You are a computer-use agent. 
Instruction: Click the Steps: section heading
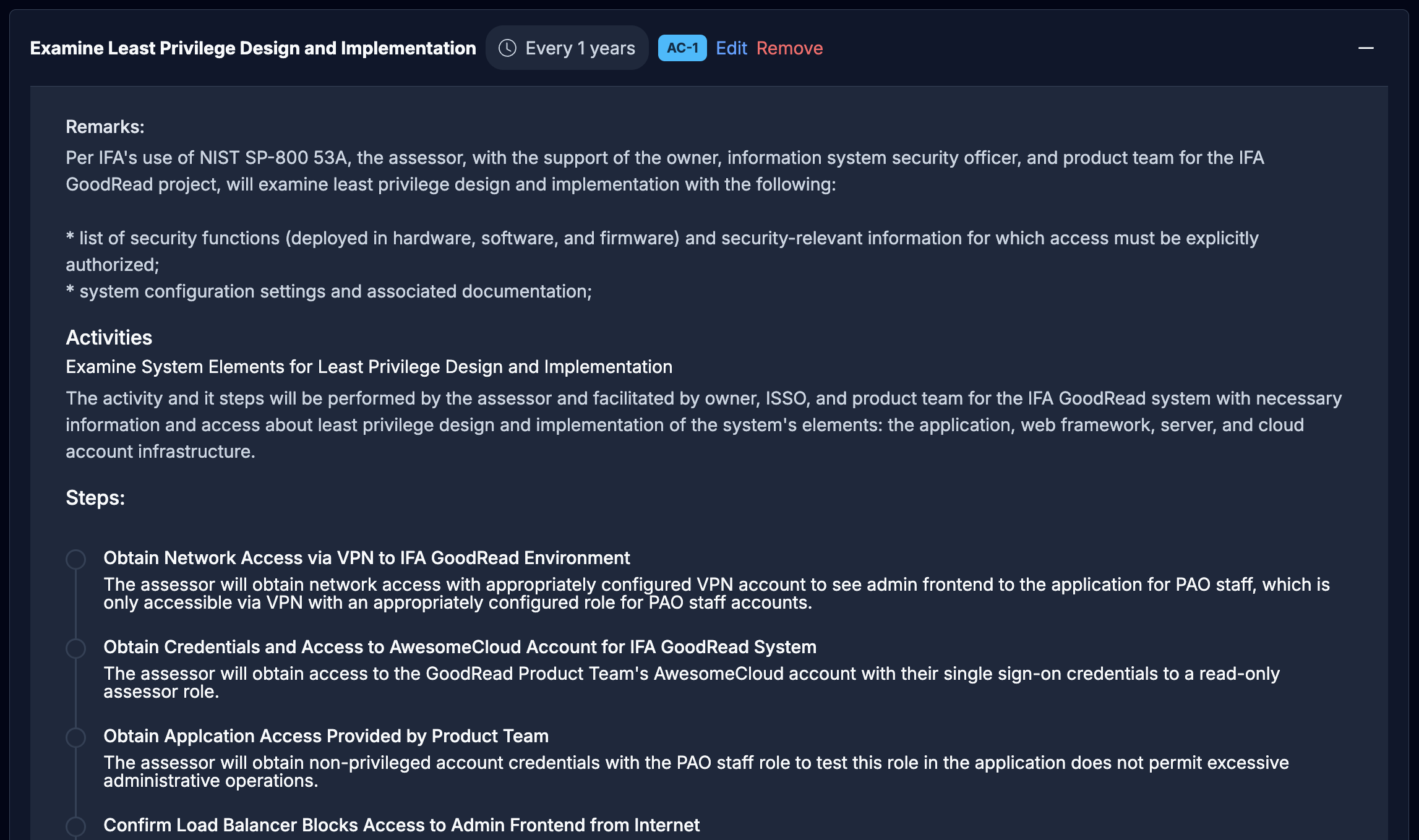[x=95, y=498]
